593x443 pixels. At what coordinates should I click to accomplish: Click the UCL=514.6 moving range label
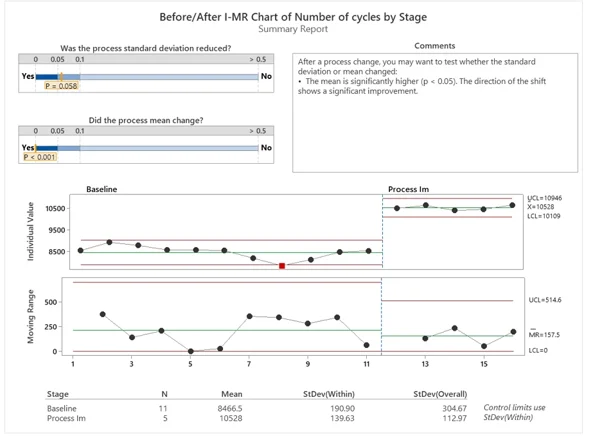click(x=545, y=300)
